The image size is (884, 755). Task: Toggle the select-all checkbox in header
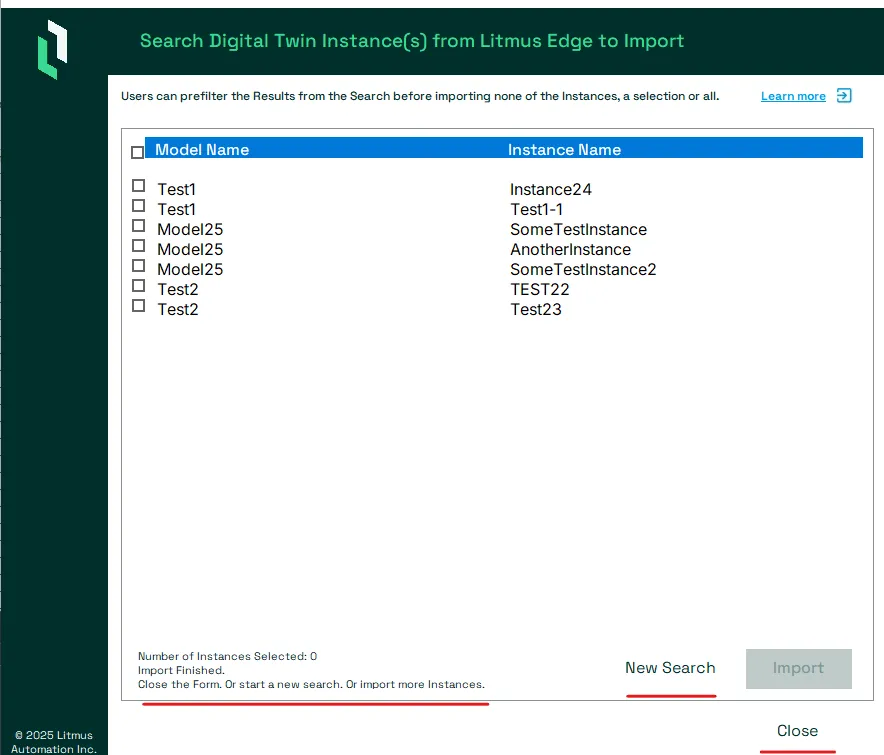click(x=137, y=152)
